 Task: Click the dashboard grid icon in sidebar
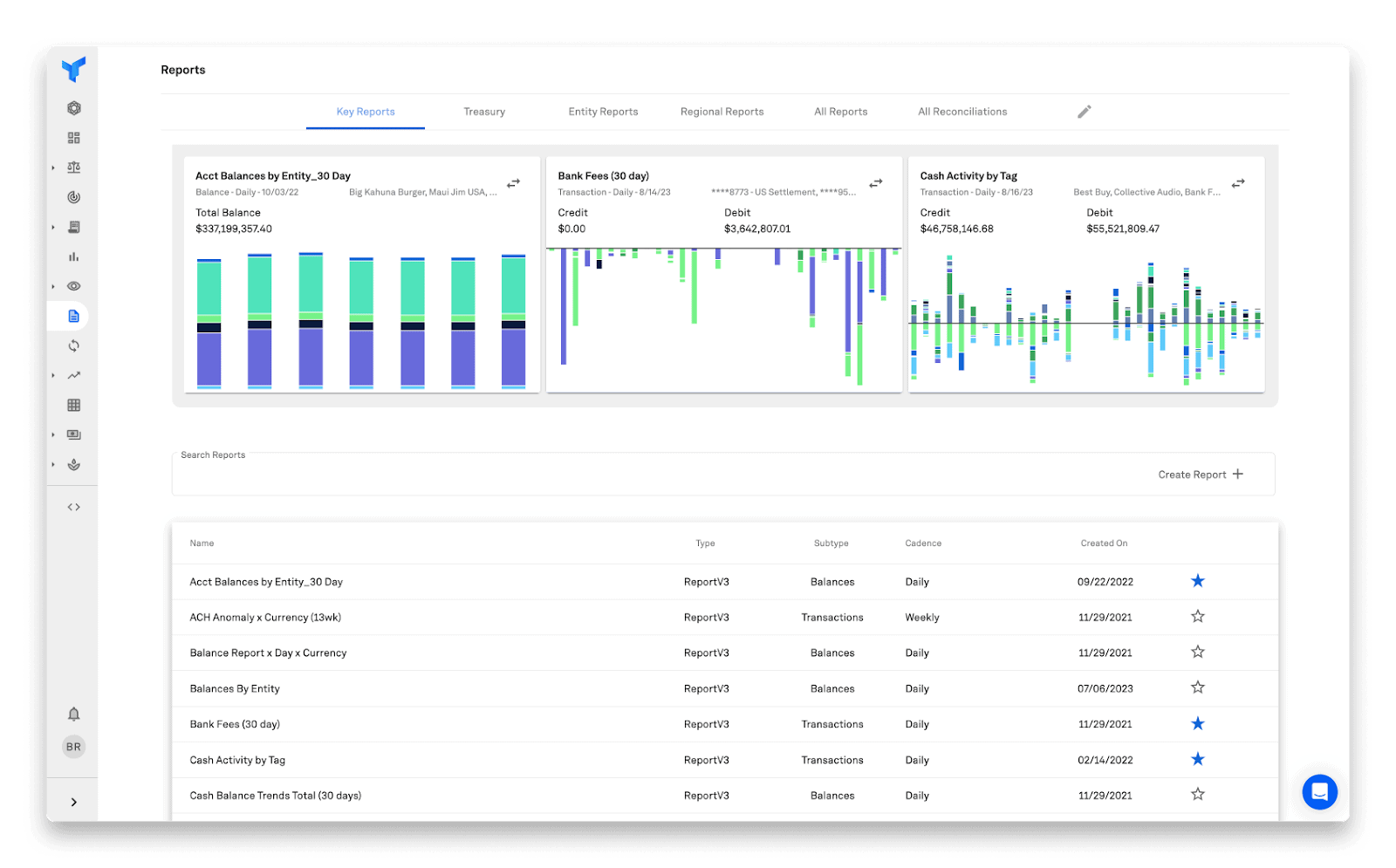coord(74,138)
